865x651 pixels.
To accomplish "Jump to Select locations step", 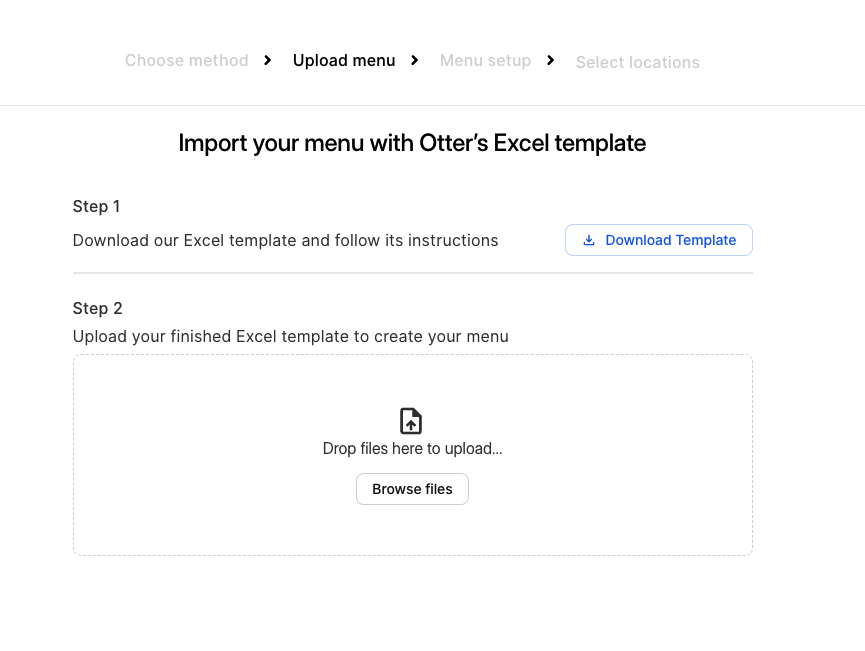I will pos(638,62).
